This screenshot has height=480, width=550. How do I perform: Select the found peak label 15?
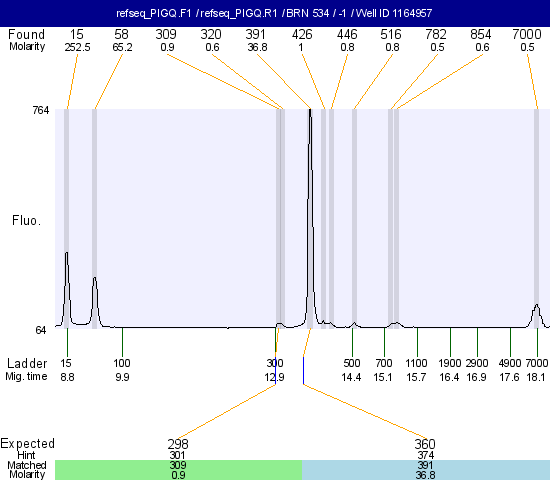76,34
